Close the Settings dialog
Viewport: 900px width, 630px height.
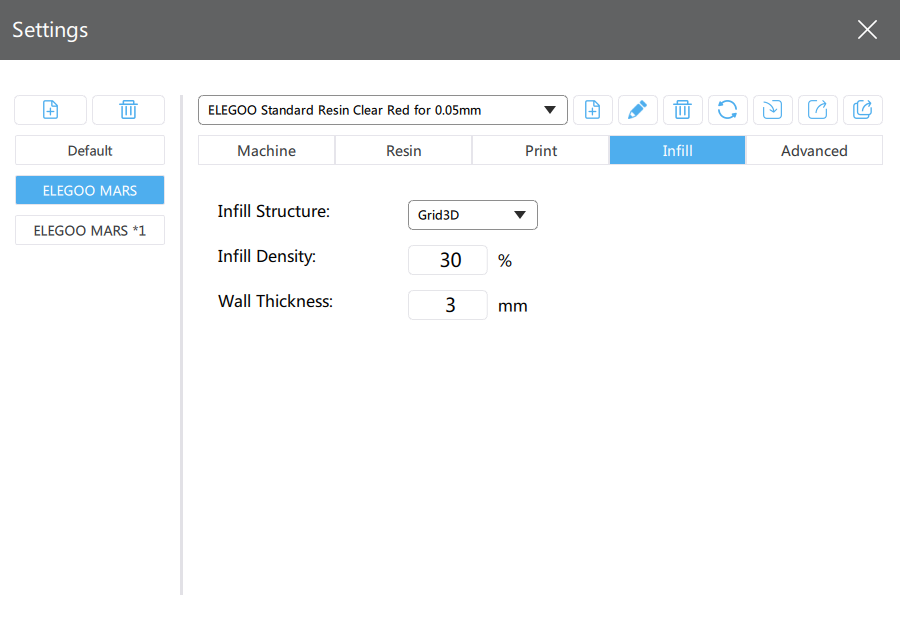[867, 29]
